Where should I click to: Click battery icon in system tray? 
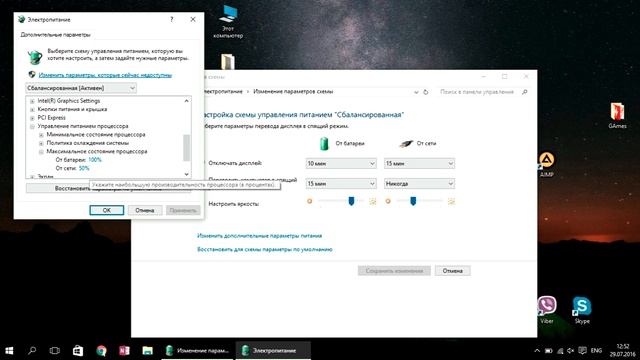click(549, 351)
